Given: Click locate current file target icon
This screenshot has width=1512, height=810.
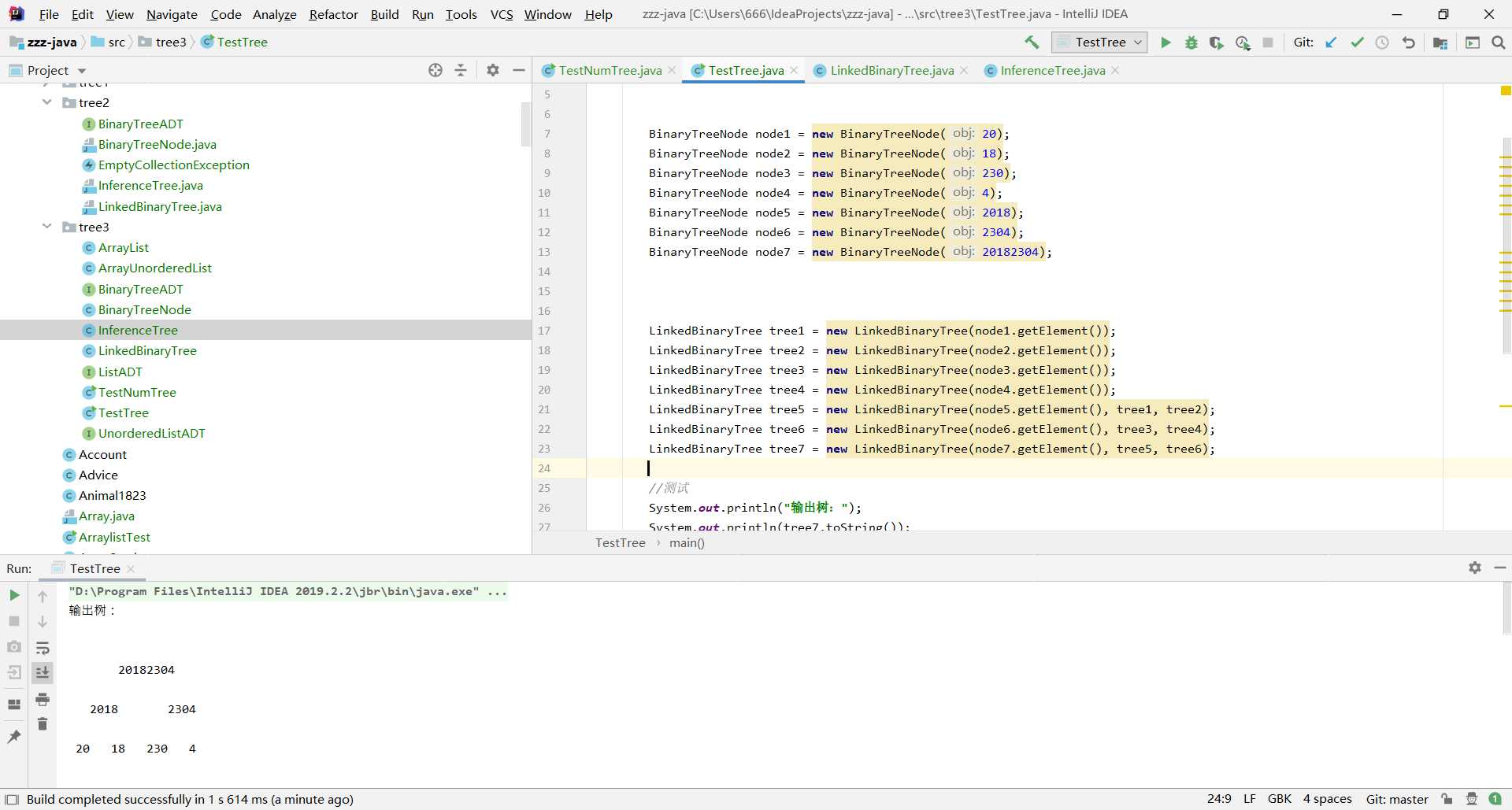Looking at the screenshot, I should coord(435,70).
